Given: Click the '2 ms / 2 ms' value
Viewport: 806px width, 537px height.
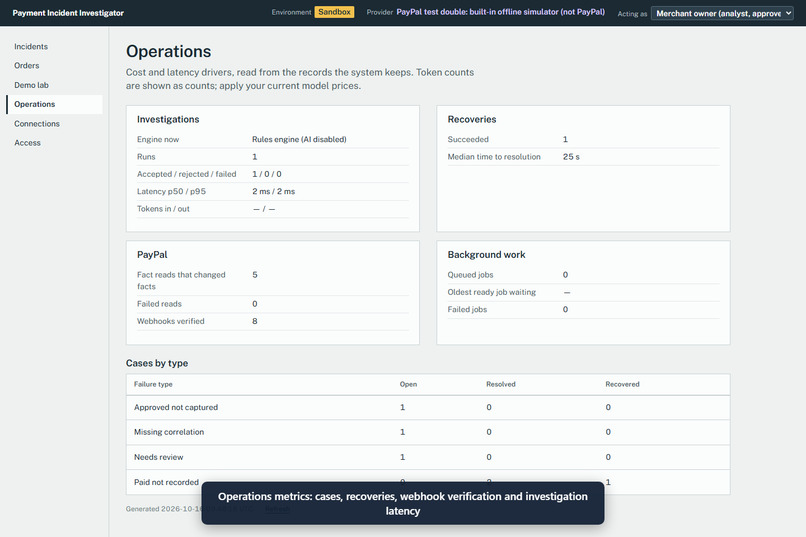Looking at the screenshot, I should click(x=273, y=191).
